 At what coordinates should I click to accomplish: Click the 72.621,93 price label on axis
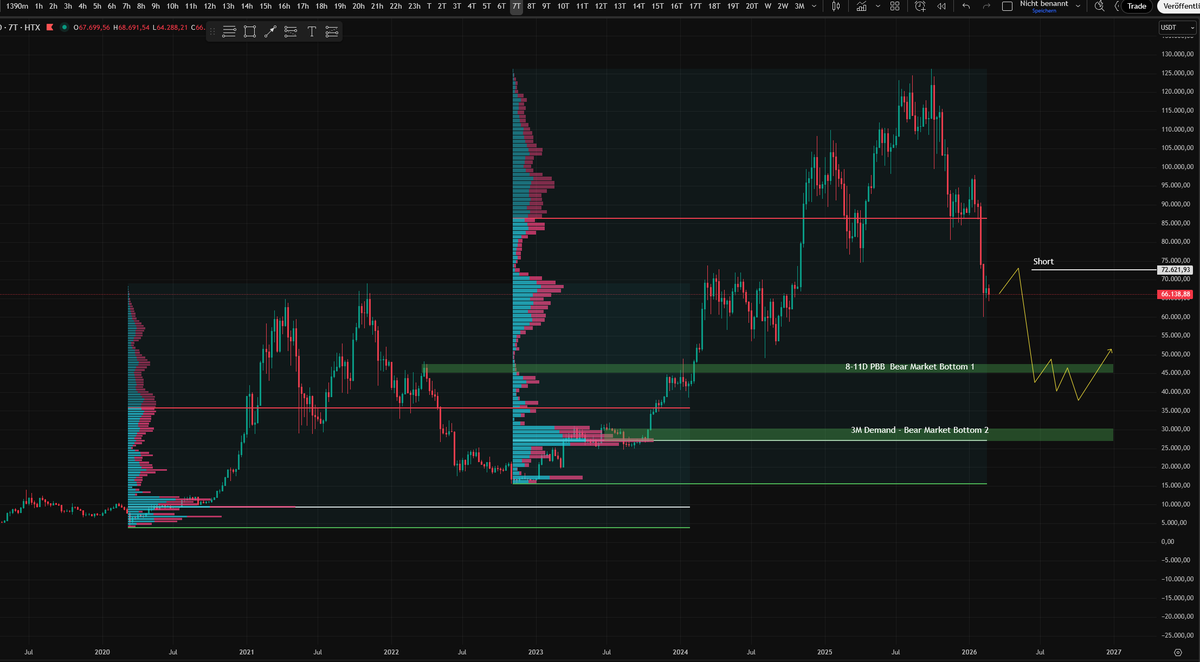[x=1177, y=270]
